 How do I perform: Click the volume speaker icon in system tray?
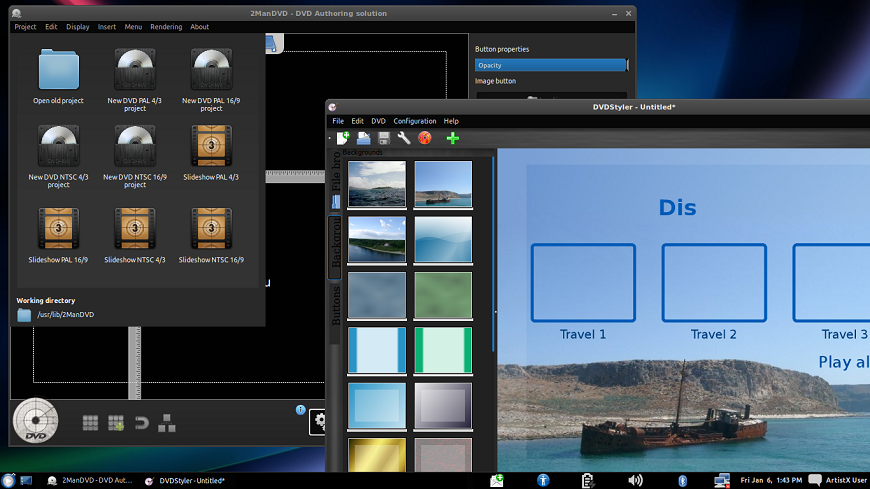pyautogui.click(x=635, y=481)
